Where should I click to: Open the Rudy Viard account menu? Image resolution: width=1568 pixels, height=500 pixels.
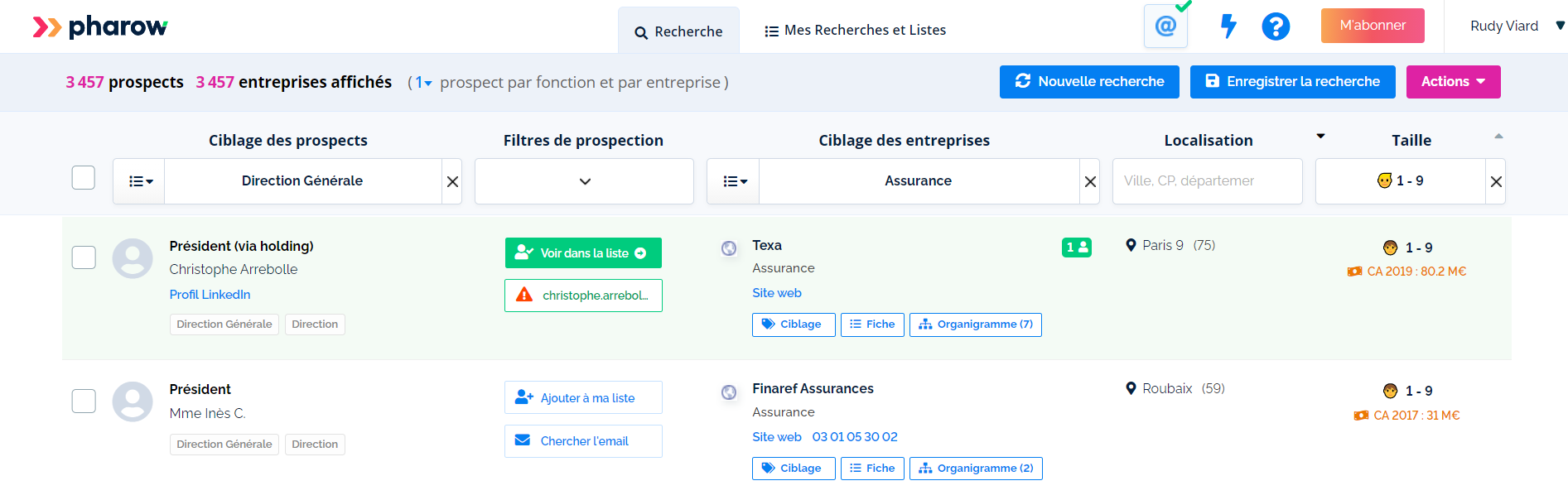coord(1517,26)
